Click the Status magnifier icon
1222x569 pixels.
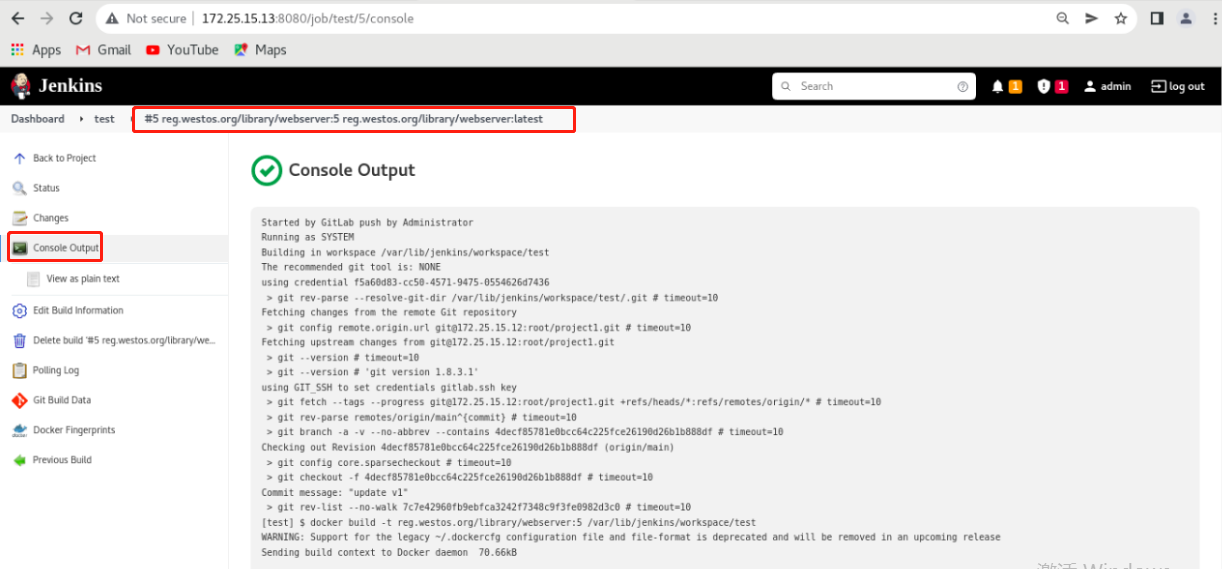(x=20, y=188)
